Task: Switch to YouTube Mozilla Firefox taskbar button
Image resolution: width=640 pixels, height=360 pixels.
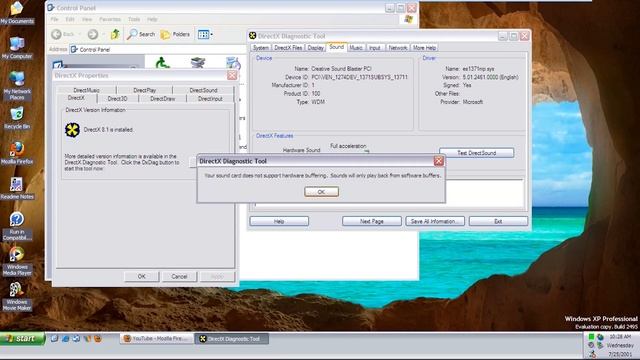Action: 156,339
